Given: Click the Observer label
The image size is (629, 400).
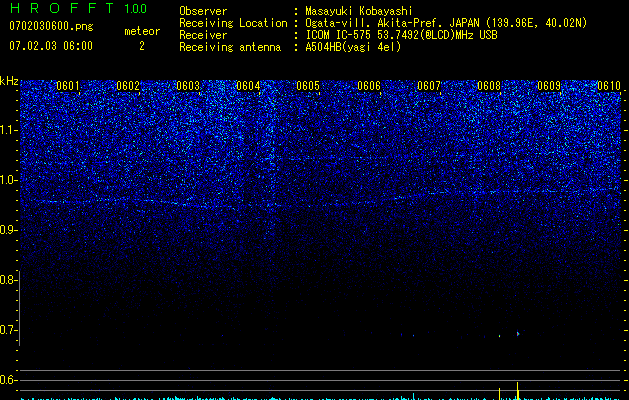Looking at the screenshot, I should (203, 11).
